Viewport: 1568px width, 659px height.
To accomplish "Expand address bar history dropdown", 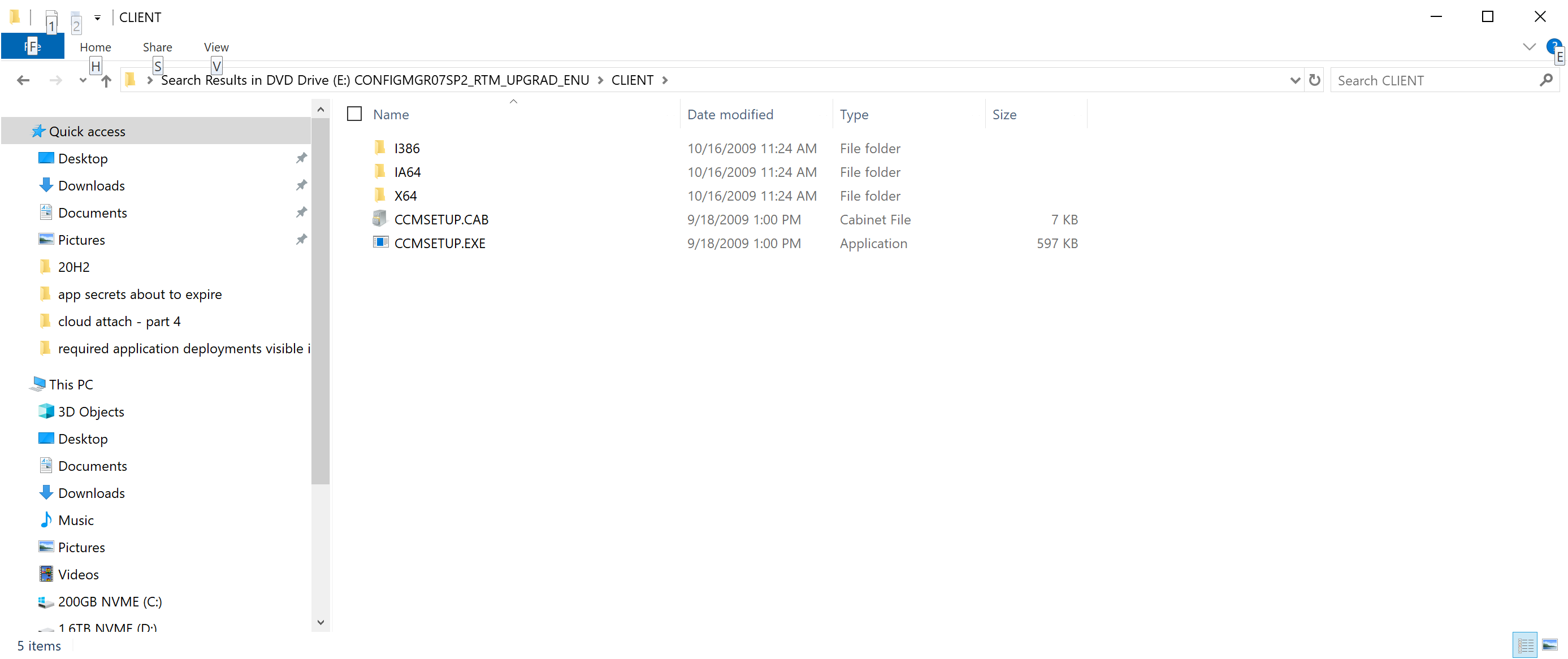I will 1294,80.
